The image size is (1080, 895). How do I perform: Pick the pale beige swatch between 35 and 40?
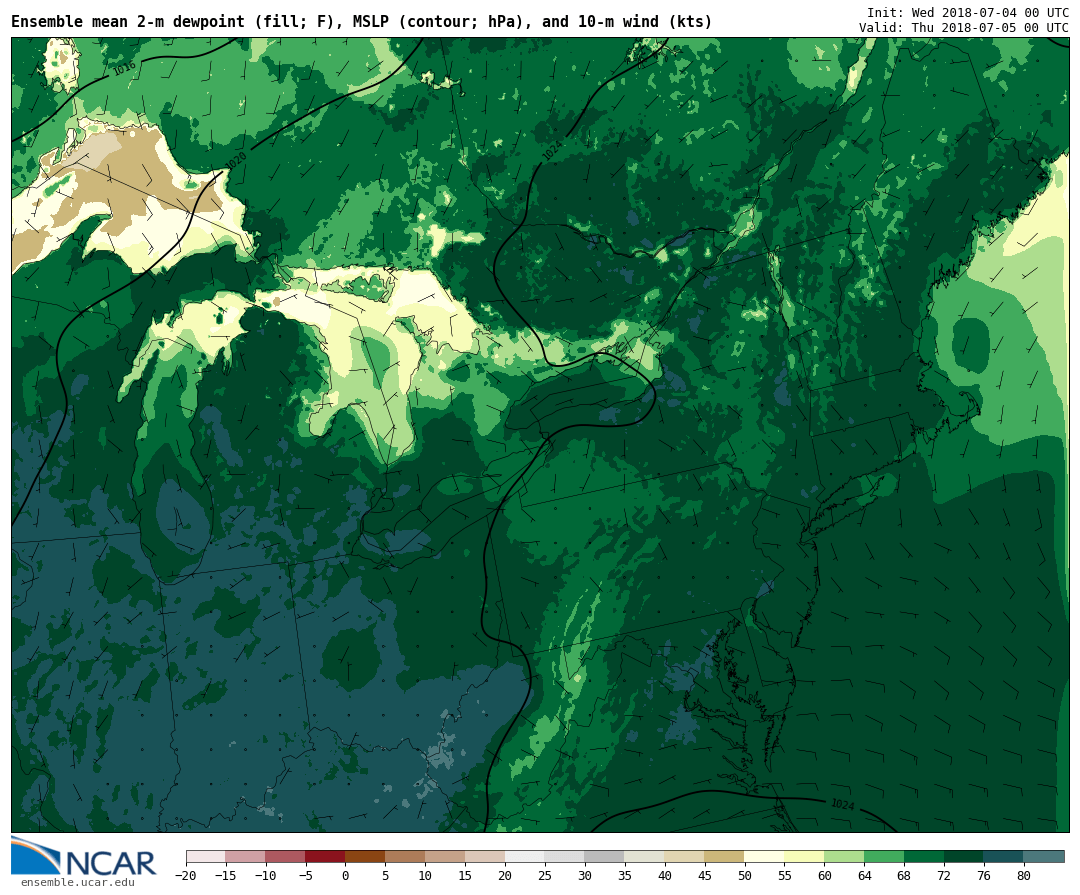point(645,856)
